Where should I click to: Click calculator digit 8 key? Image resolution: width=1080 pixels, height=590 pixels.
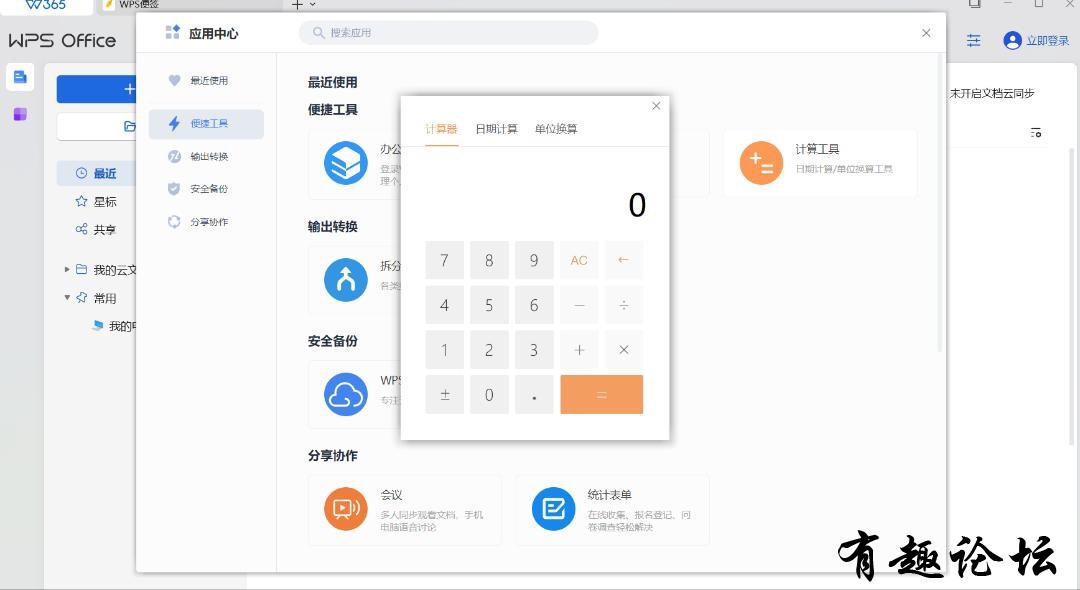pos(489,260)
